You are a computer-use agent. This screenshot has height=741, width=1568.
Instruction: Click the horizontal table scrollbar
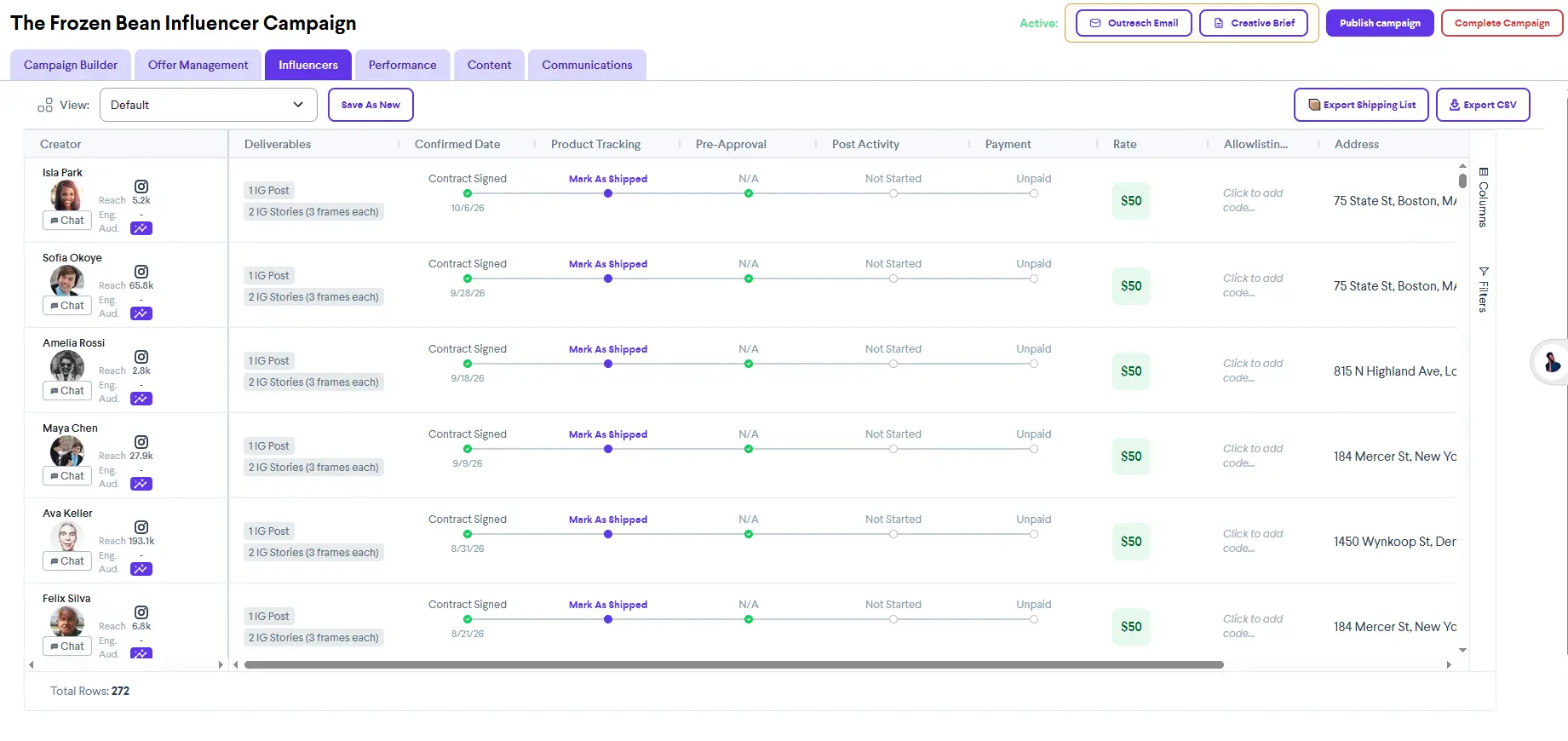coord(734,664)
